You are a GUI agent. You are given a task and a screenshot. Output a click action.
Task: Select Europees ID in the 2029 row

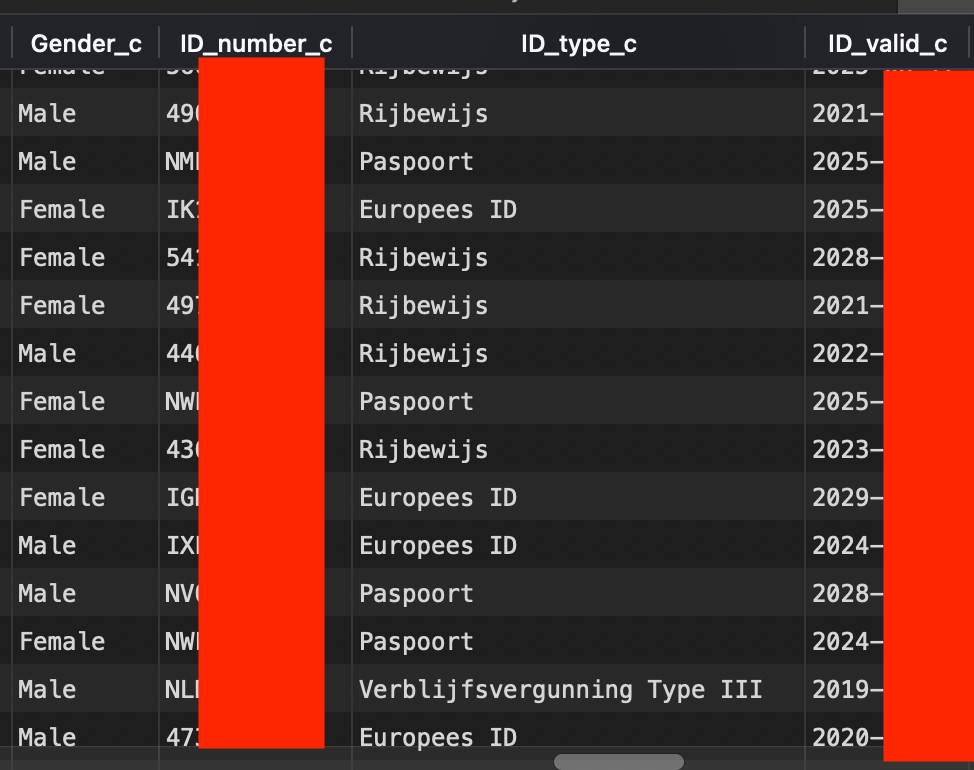pyautogui.click(x=437, y=498)
